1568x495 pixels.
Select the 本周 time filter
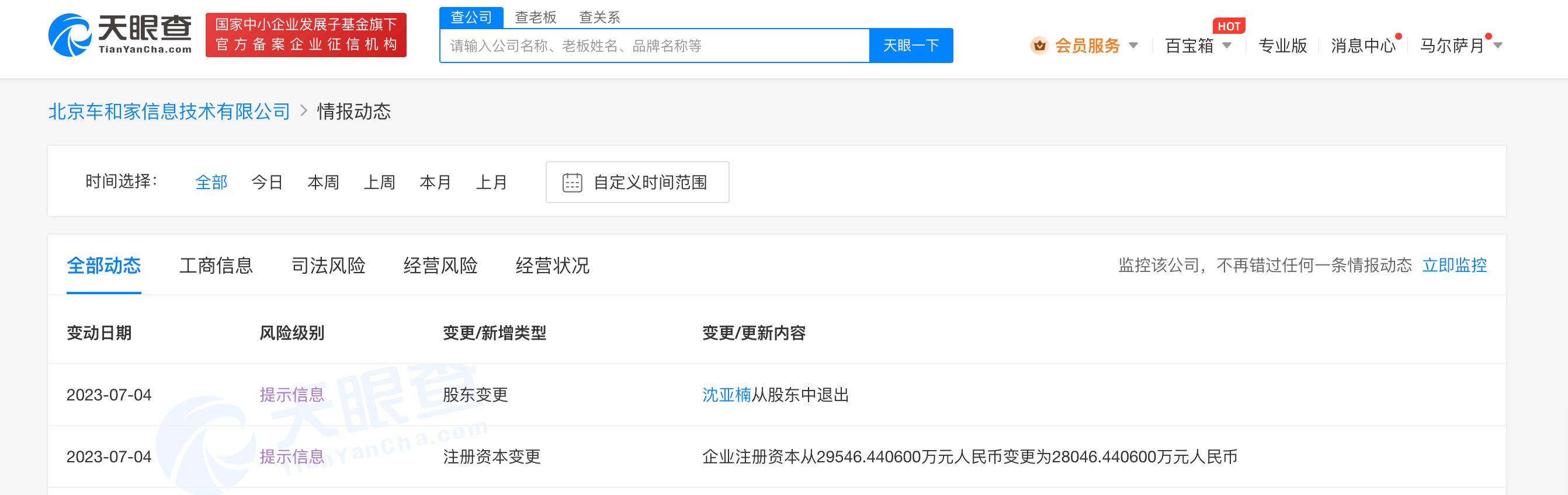pos(322,183)
